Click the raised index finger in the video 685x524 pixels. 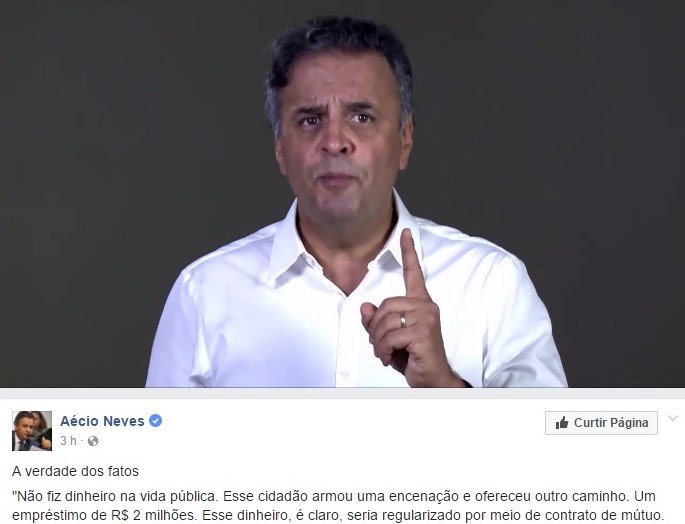[x=412, y=262]
